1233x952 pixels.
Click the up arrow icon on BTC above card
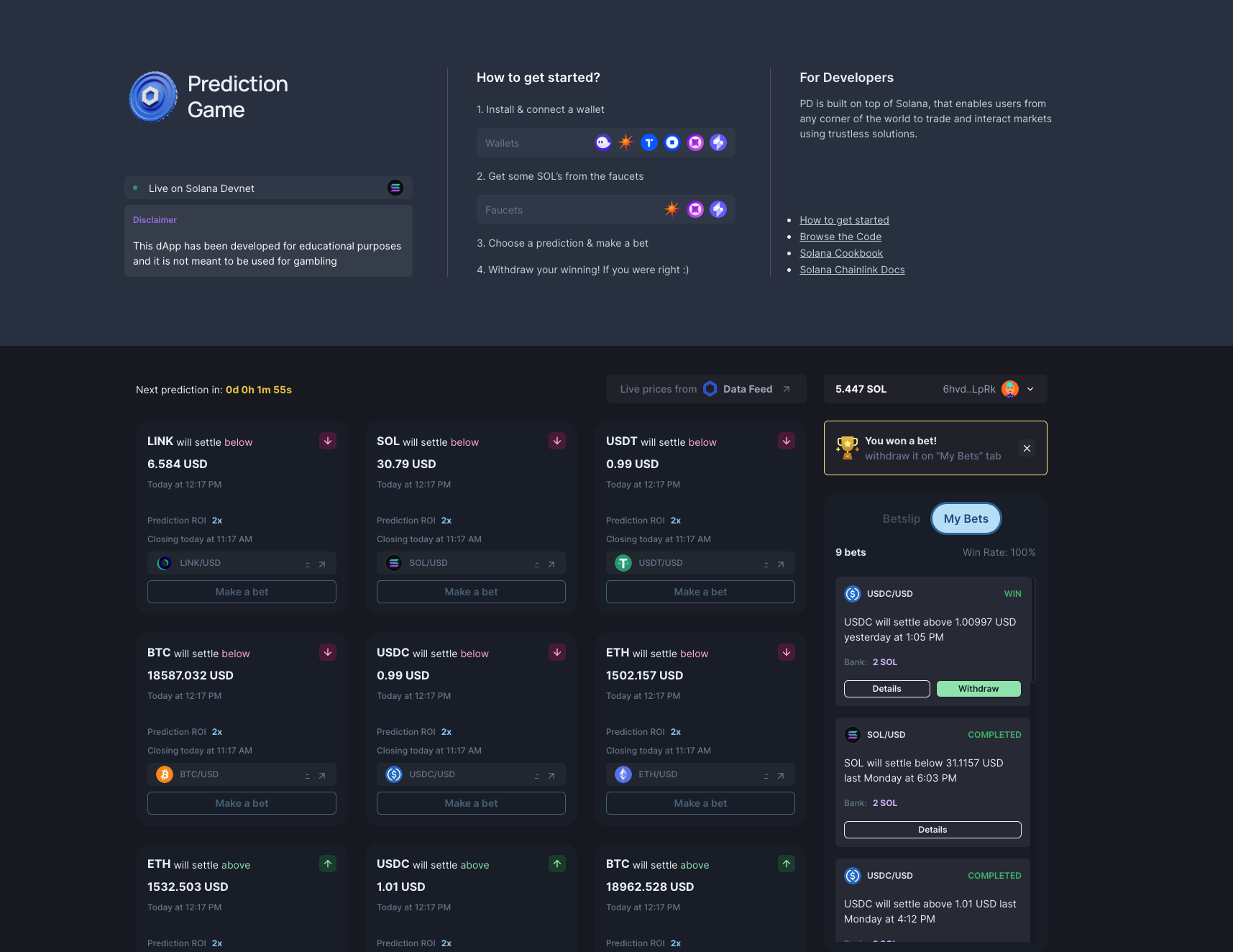tap(787, 864)
